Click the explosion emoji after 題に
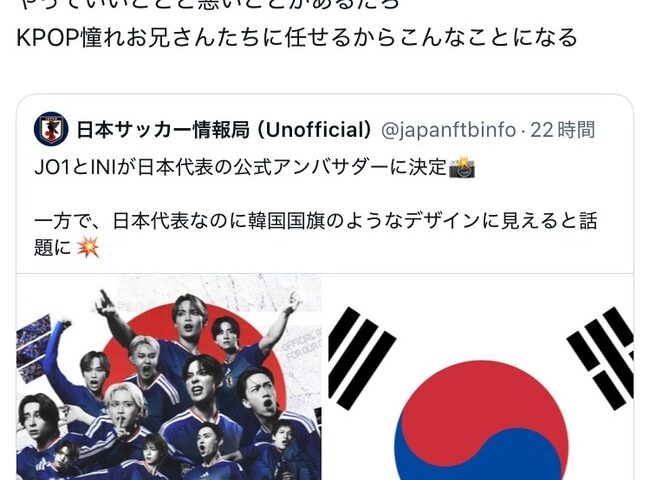This screenshot has width=650, height=480. 88,247
